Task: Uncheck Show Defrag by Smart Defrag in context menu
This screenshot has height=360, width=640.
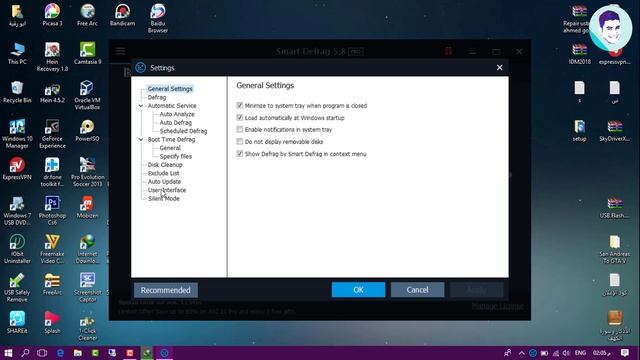Action: 240,154
